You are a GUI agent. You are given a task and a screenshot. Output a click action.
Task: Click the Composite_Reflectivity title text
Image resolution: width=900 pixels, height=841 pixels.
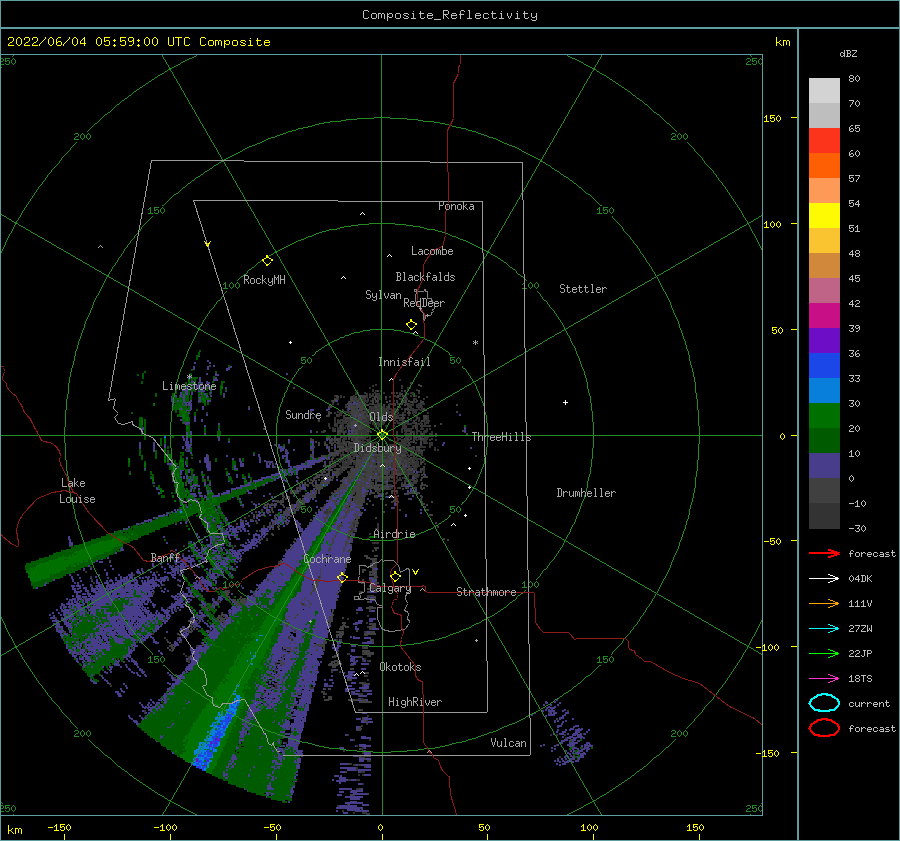(450, 15)
